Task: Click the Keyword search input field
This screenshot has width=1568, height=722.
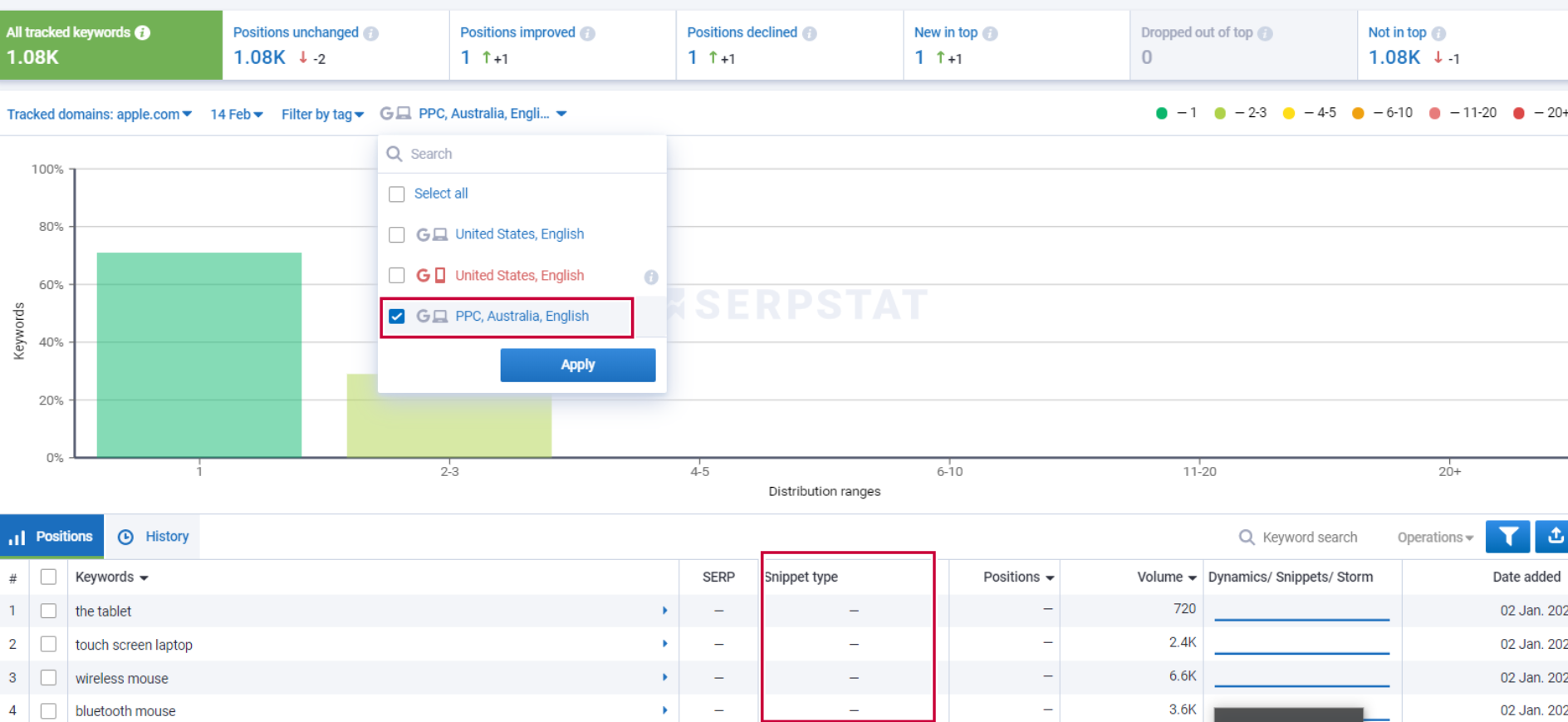Action: (x=1310, y=538)
